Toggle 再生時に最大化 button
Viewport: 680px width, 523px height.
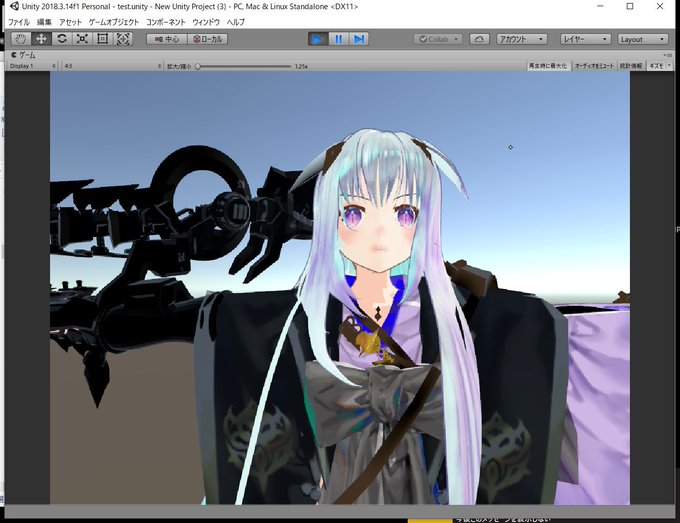pyautogui.click(x=548, y=66)
